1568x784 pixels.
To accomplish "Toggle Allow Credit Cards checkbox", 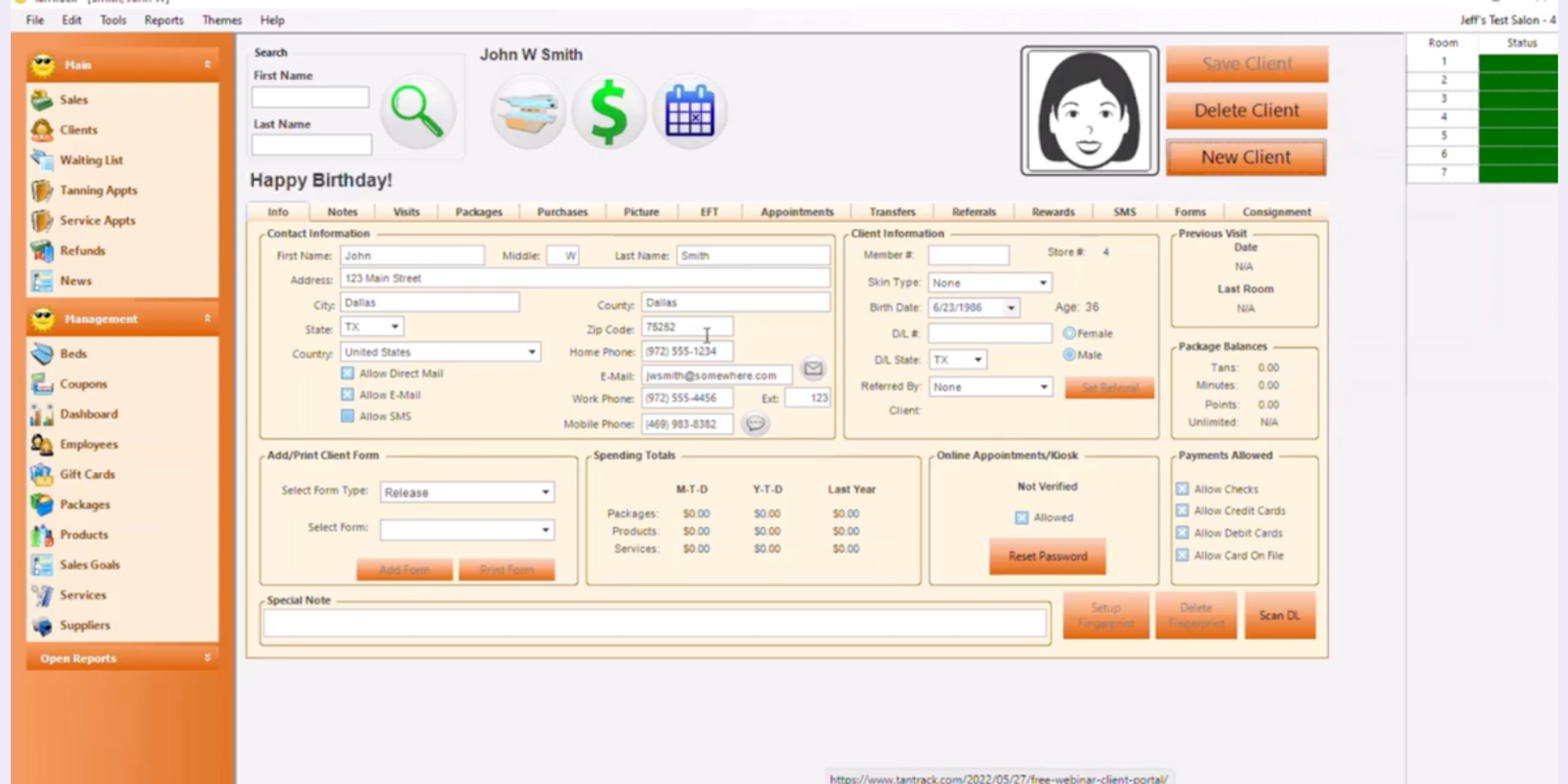I will coord(1182,510).
